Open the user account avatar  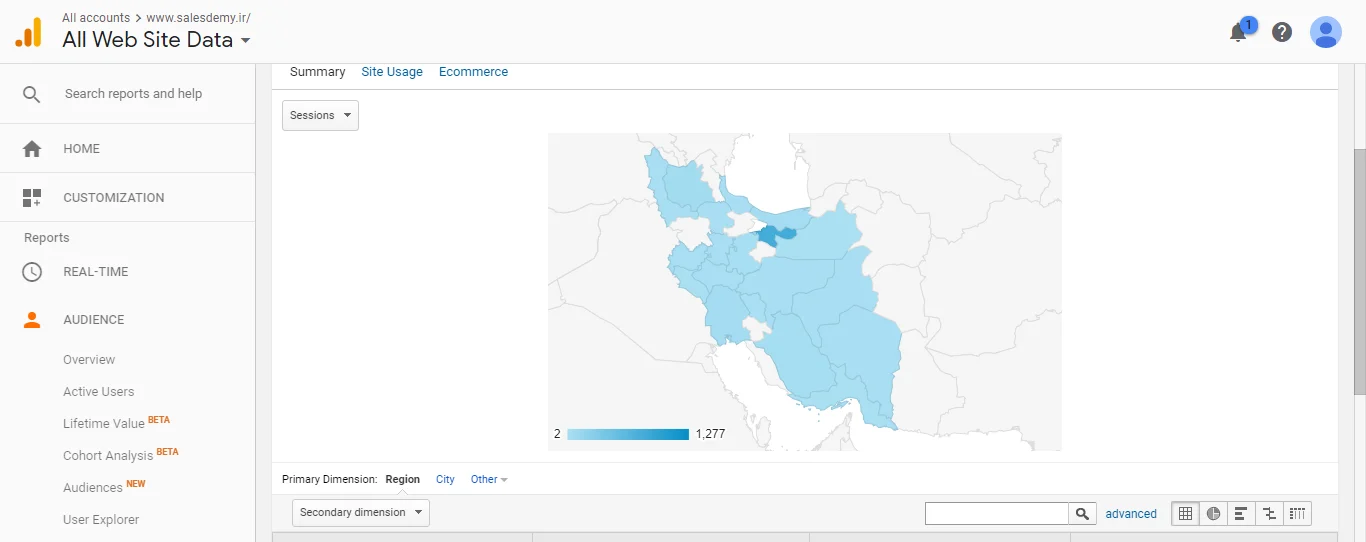pos(1326,32)
